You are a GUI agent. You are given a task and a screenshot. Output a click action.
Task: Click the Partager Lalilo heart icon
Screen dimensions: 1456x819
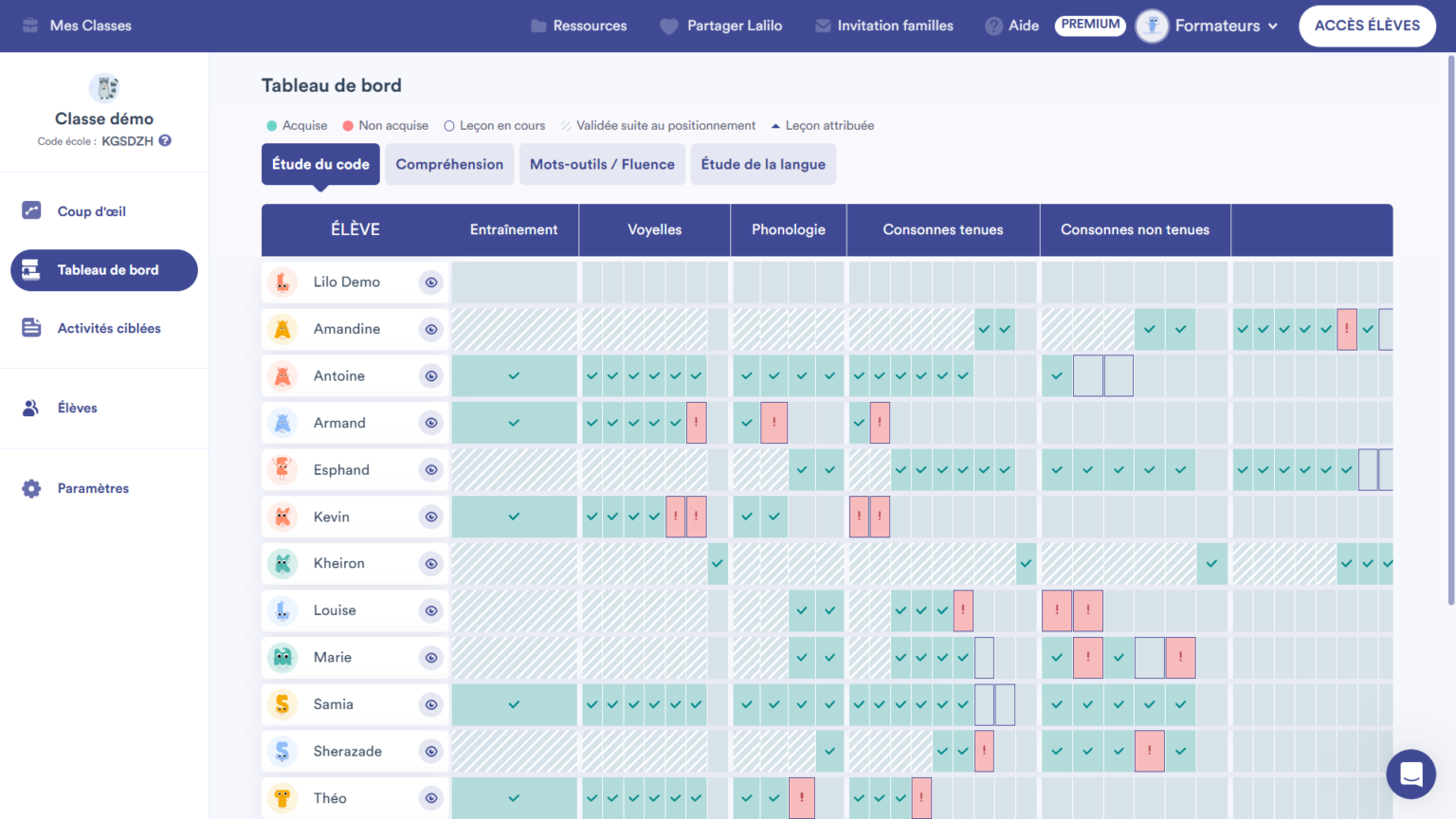tap(667, 26)
